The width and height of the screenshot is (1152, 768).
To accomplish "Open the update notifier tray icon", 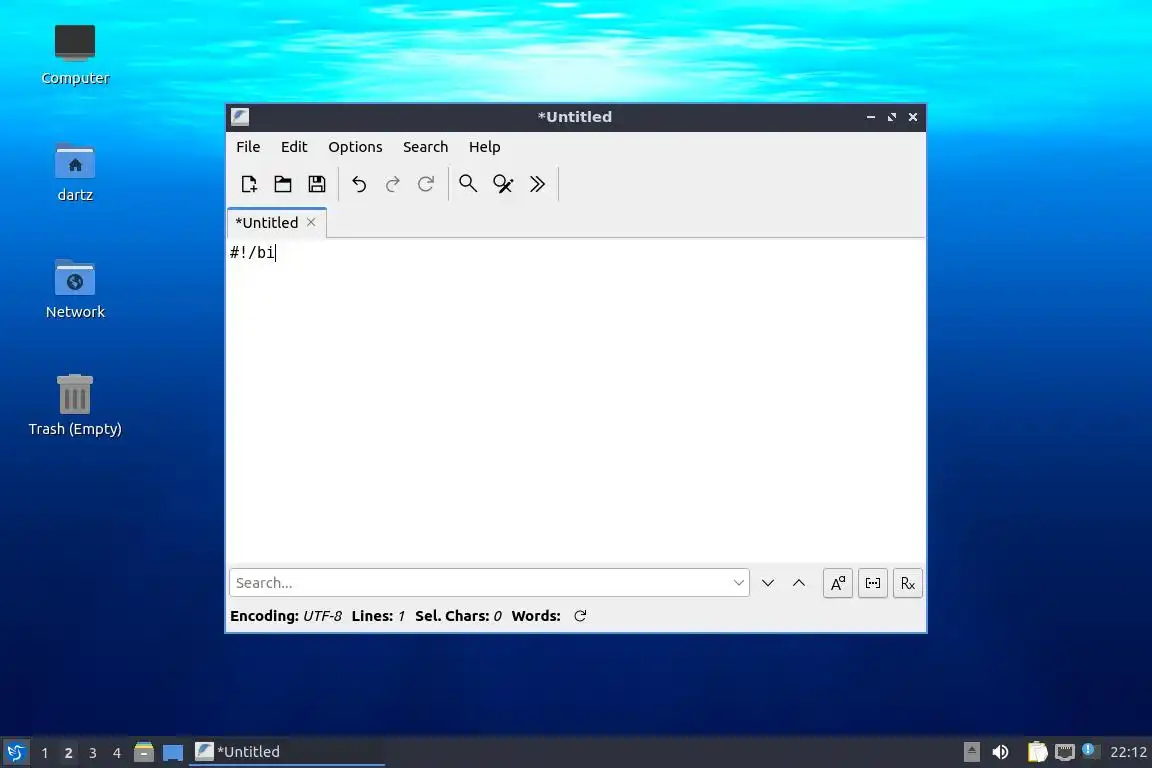I will click(x=1090, y=750).
